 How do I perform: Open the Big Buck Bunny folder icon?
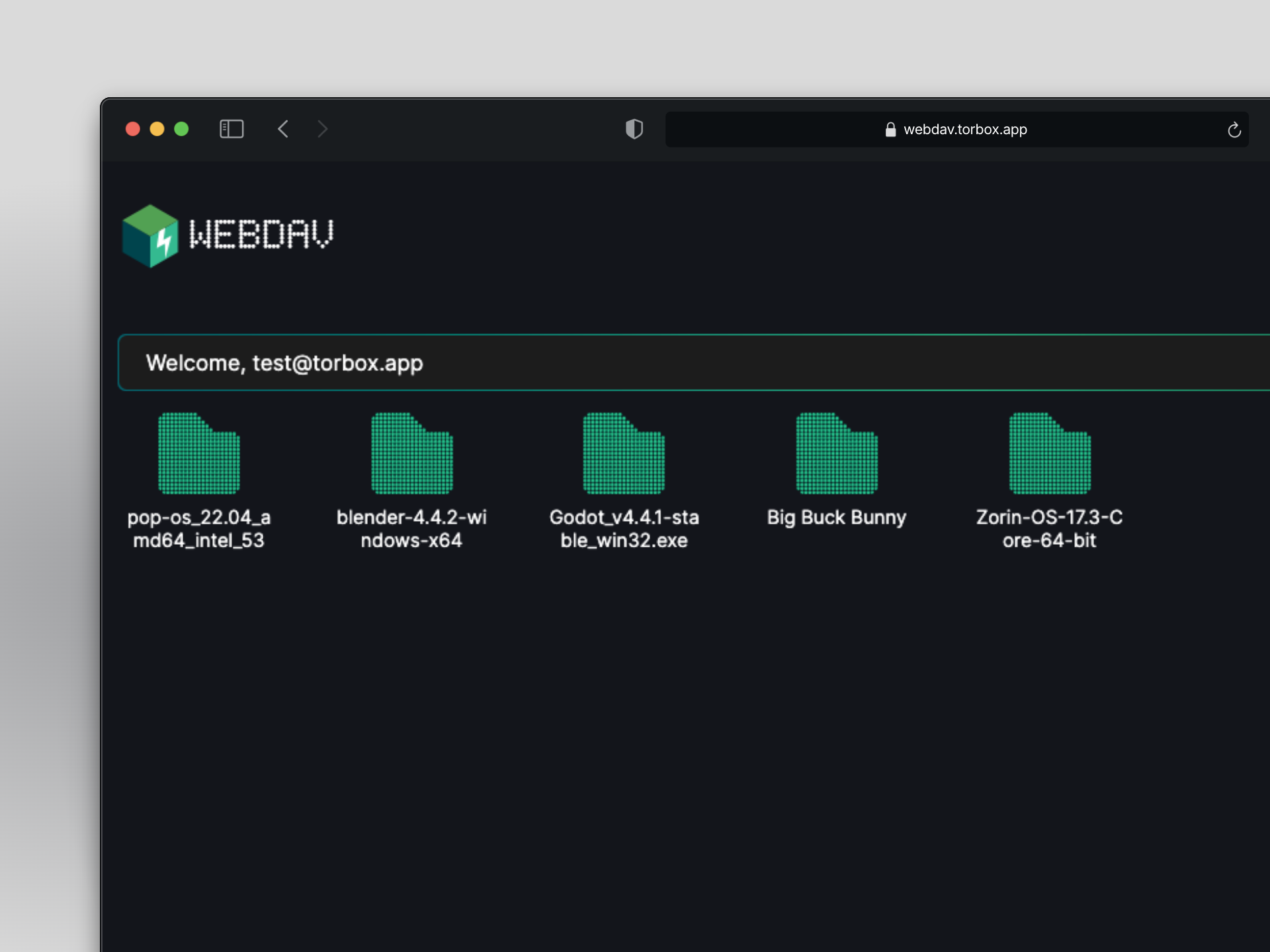point(837,453)
